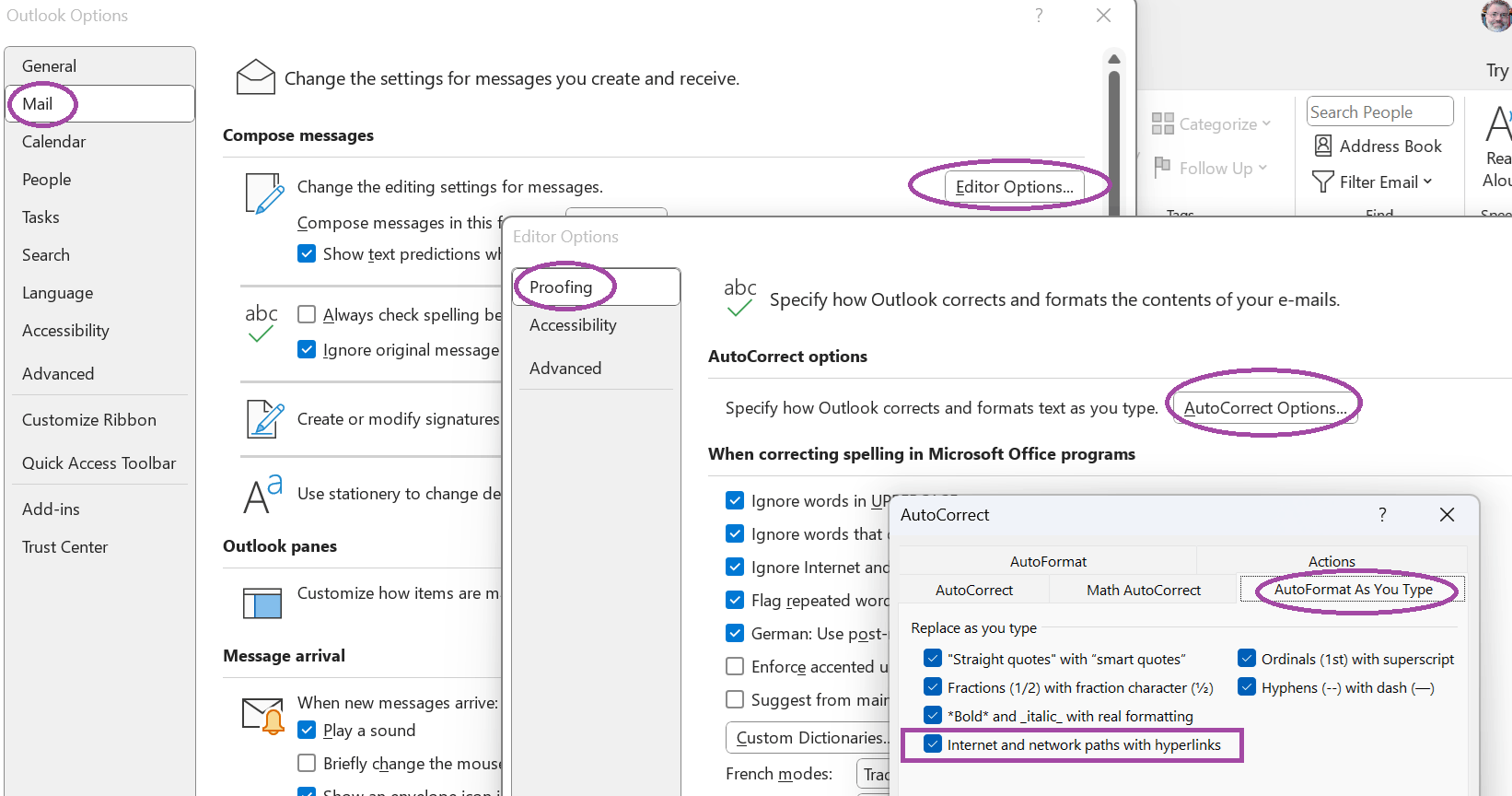Toggle Ignore original message text checkbox
This screenshot has height=796, width=1512.
pyautogui.click(x=307, y=349)
